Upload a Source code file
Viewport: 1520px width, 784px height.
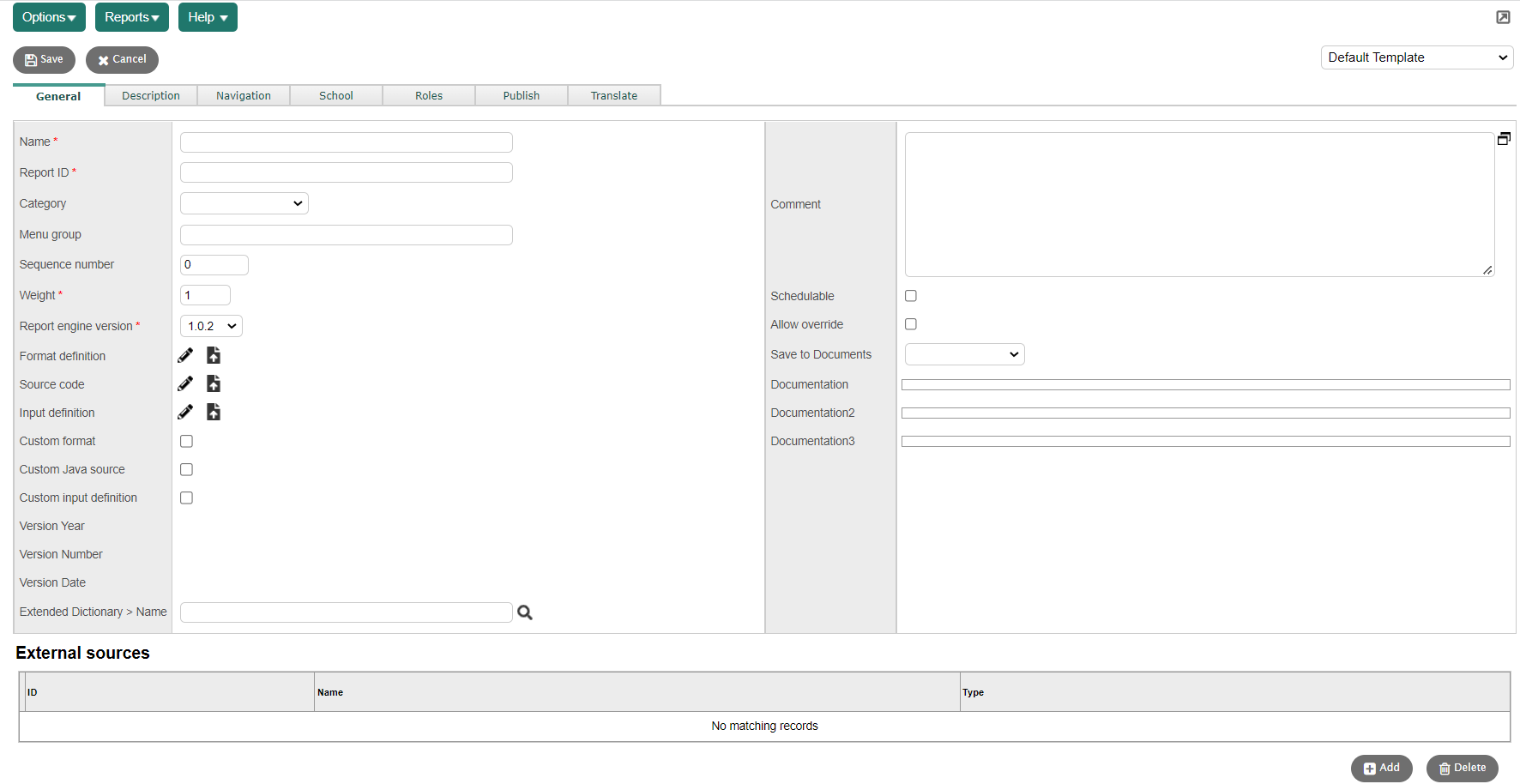(x=214, y=383)
